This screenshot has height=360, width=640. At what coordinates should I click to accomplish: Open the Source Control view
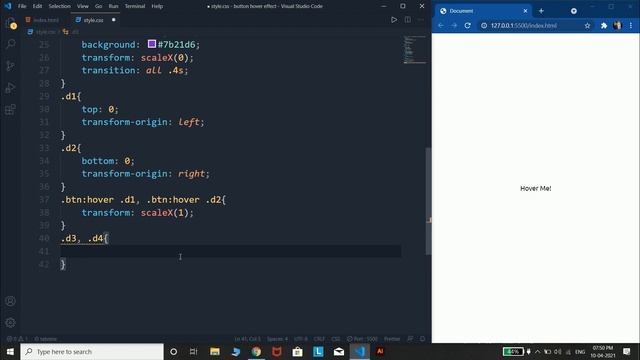click(11, 66)
